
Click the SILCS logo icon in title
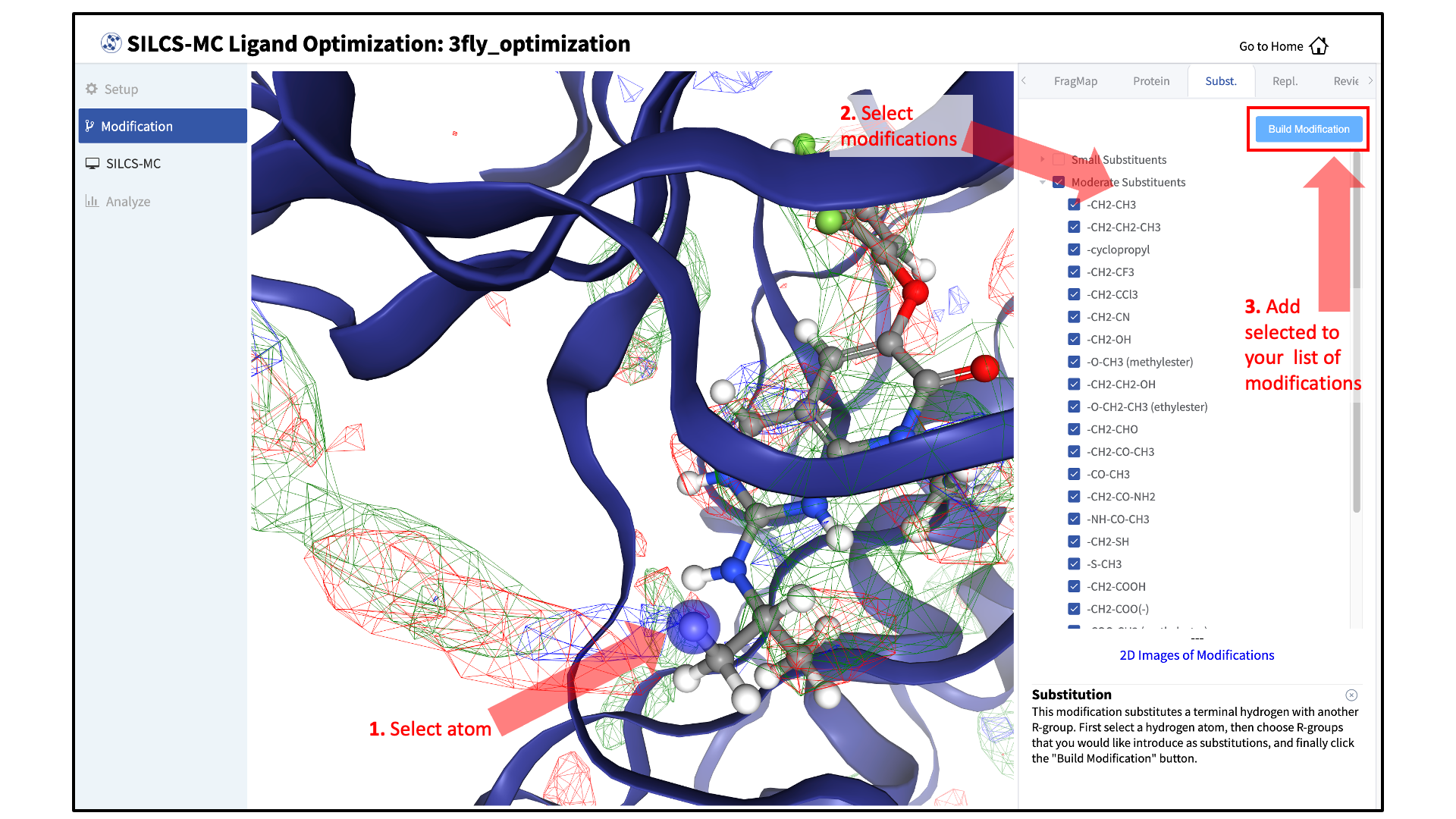pos(111,43)
